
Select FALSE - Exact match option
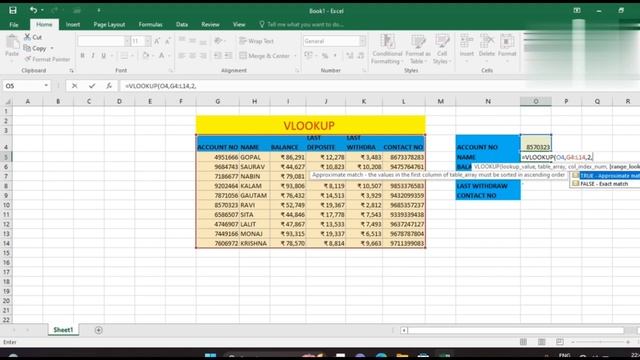click(x=605, y=184)
